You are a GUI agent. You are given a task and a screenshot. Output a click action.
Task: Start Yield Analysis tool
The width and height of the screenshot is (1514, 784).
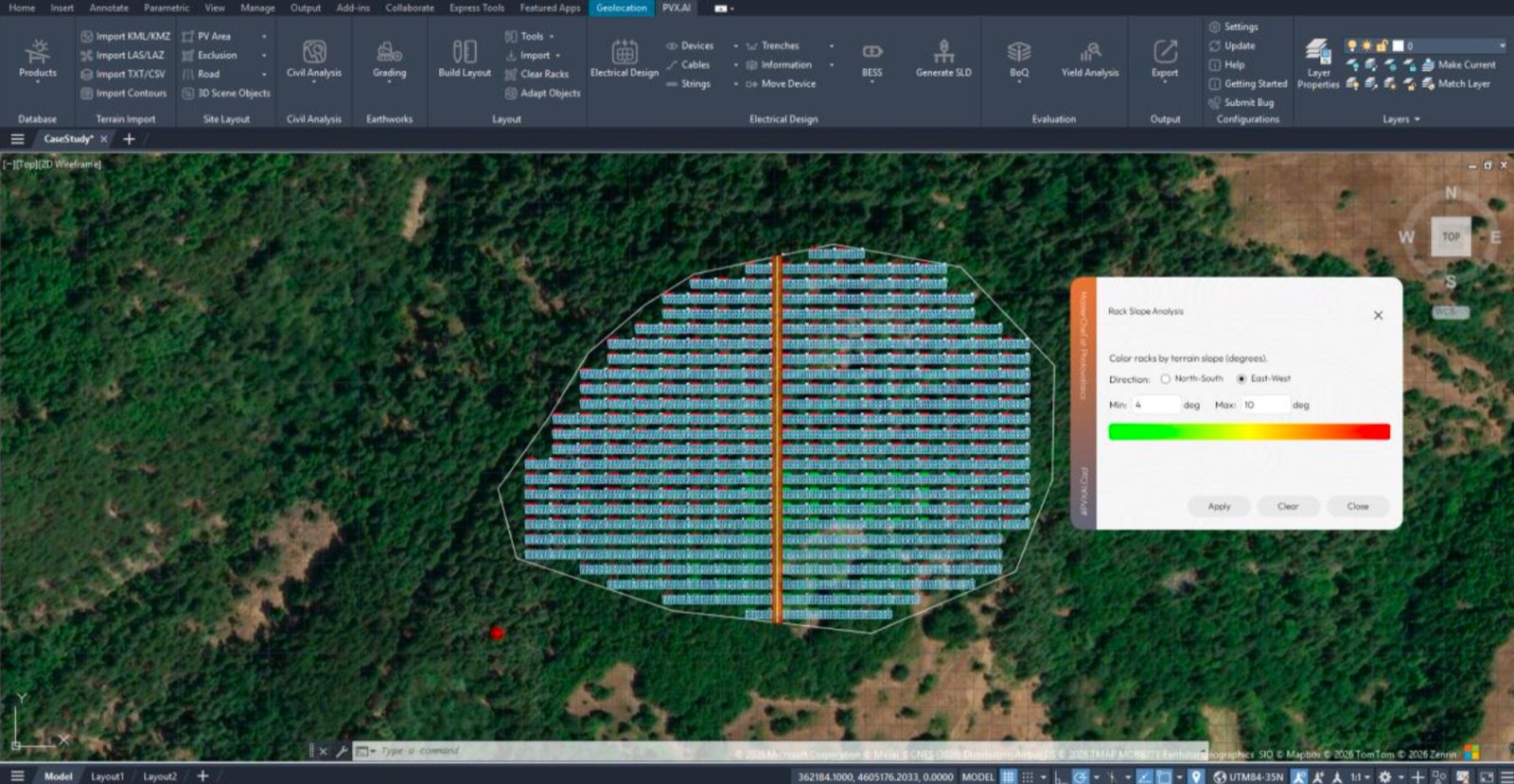1089,59
